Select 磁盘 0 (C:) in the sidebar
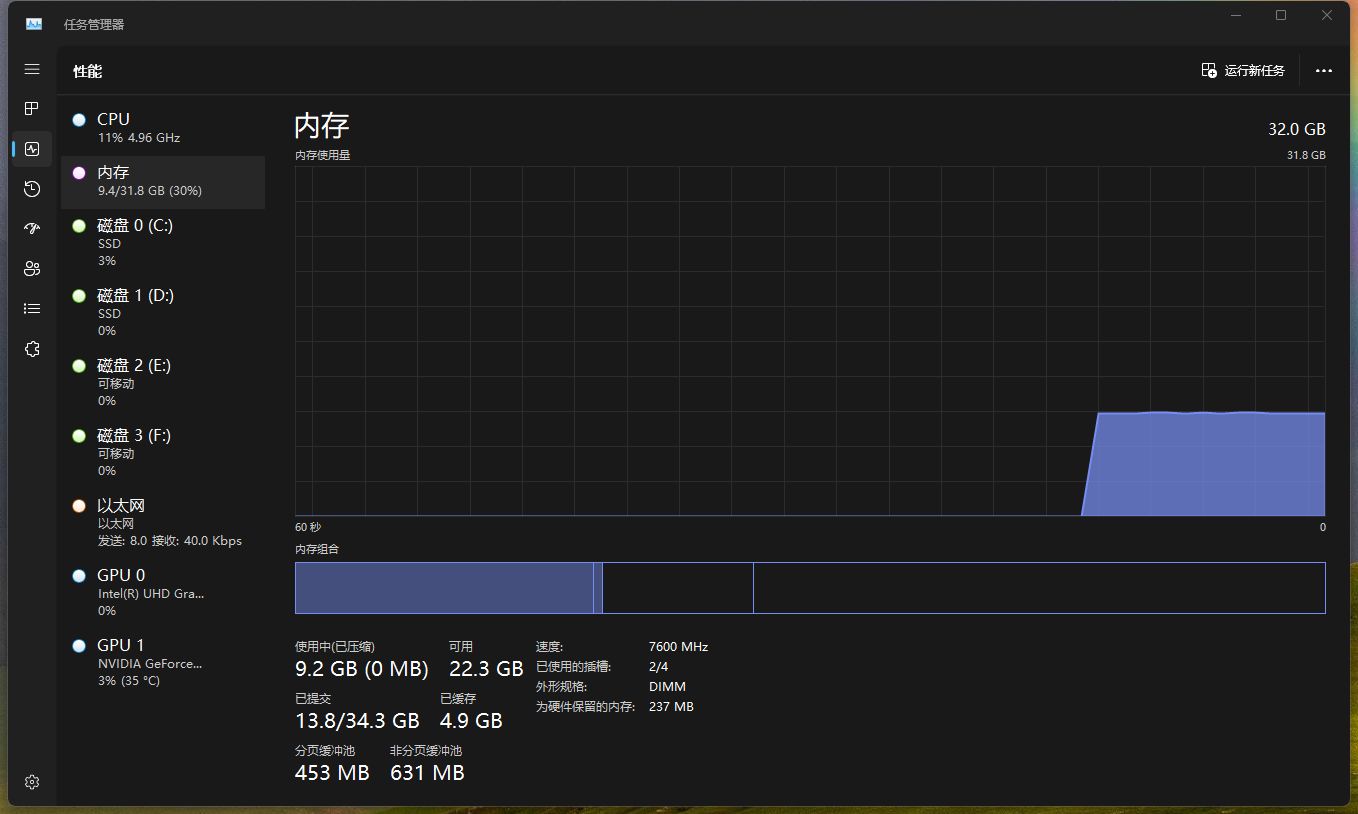Screen dimensions: 1358x814 tap(163, 243)
